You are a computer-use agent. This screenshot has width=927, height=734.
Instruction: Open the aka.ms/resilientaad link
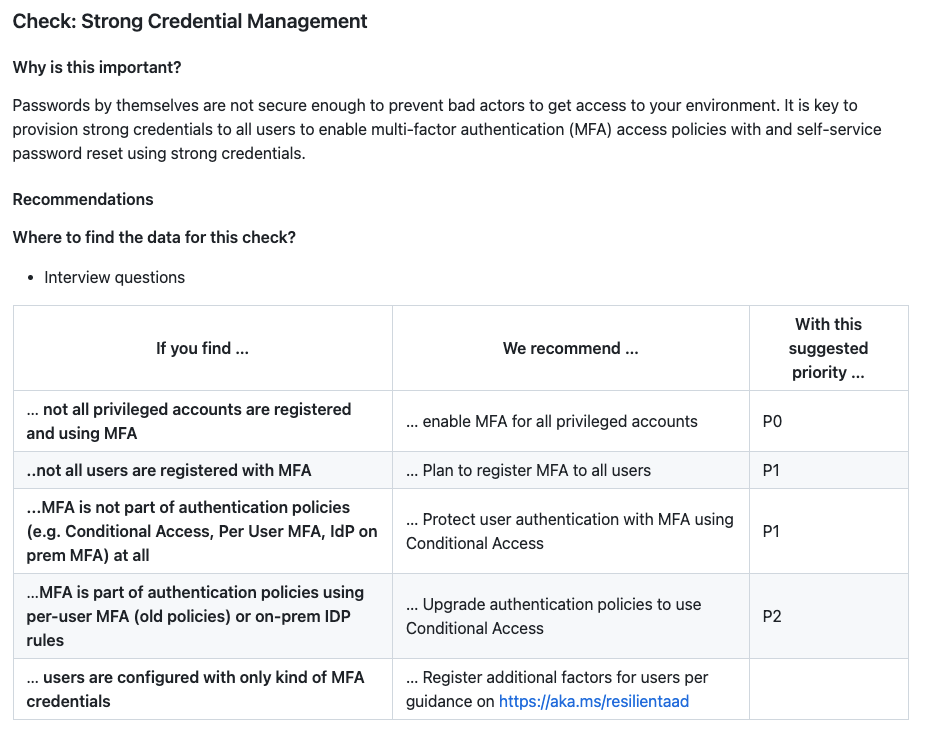[x=593, y=701]
